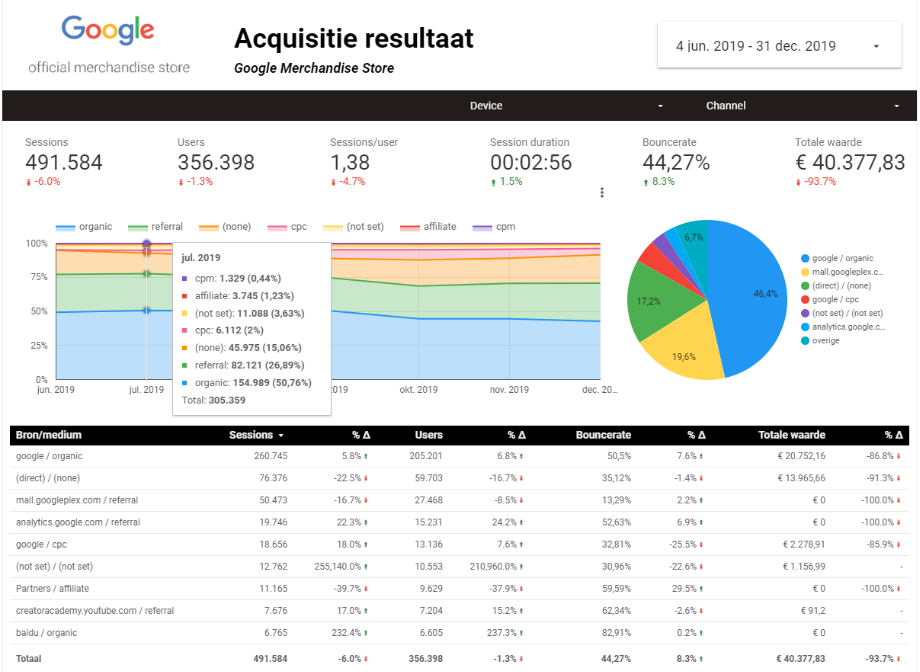920x672 pixels.
Task: Click the light blue analytics.google legend dot
Action: (x=805, y=327)
